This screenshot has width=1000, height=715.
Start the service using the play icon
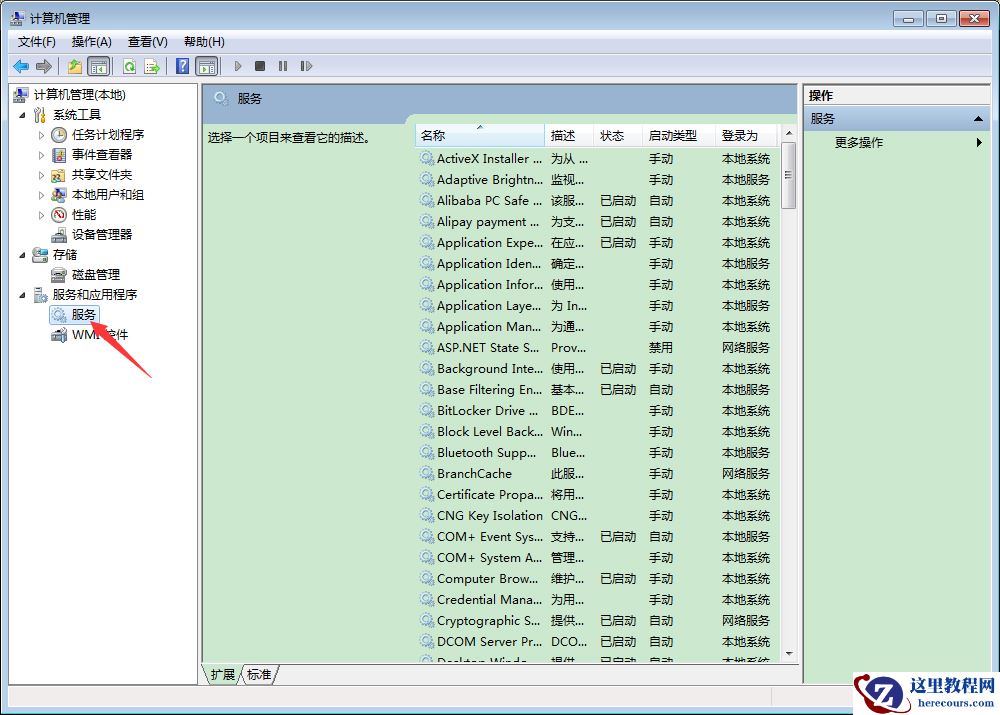coord(237,65)
